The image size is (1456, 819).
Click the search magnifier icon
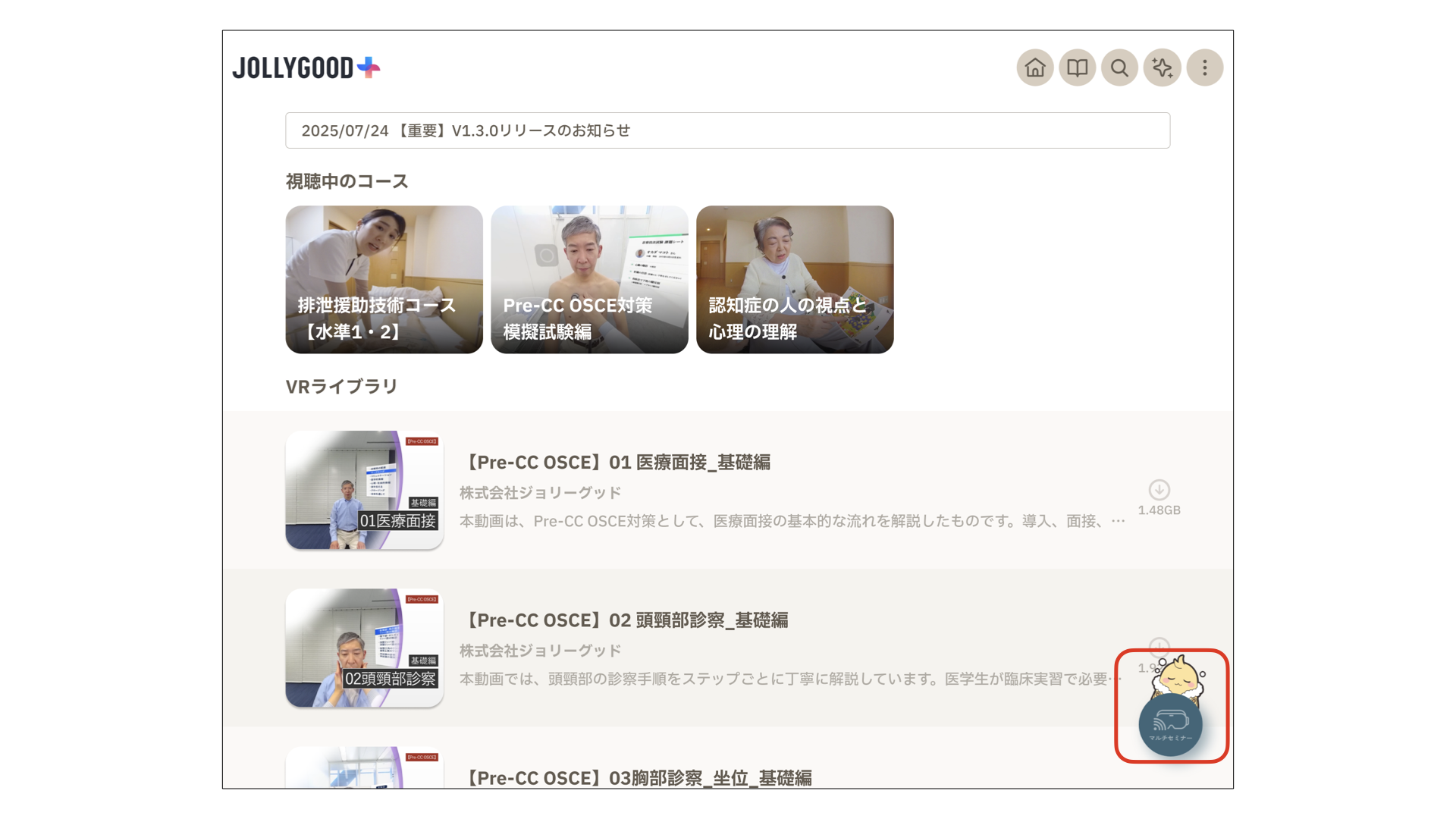[x=1119, y=68]
